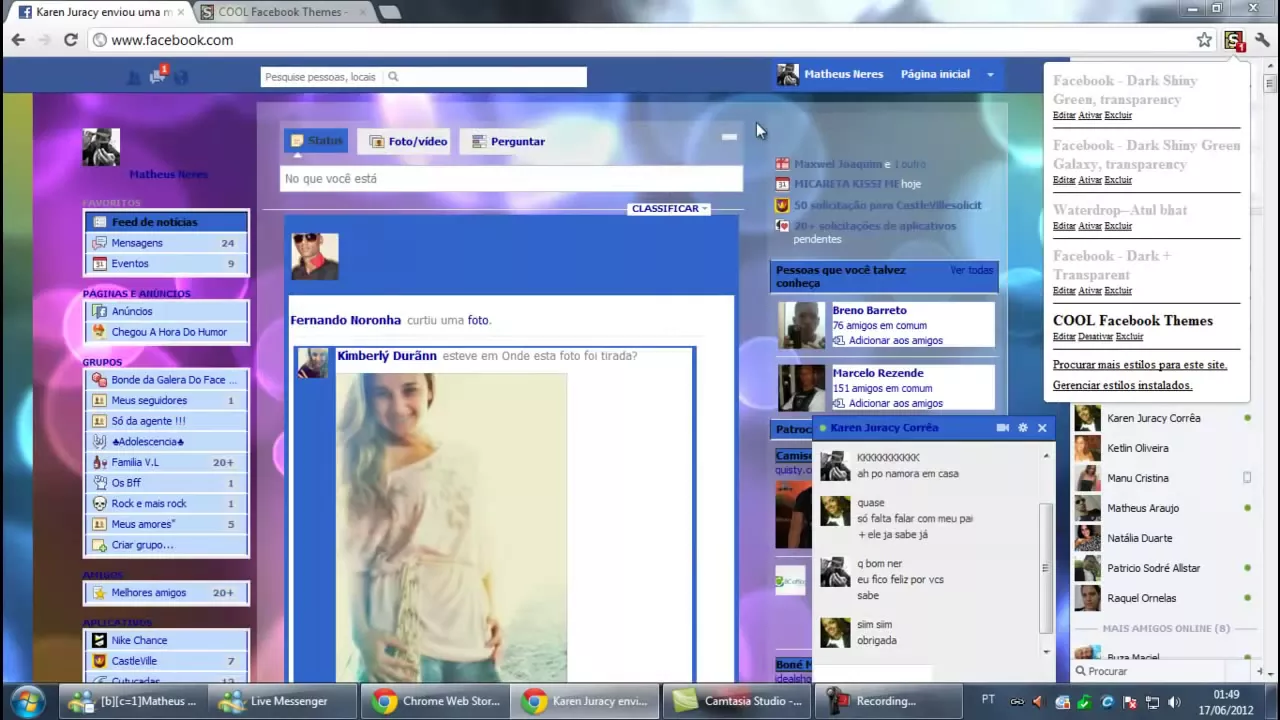Open Facebook globe notifications icon
1280x720 pixels.
click(181, 77)
